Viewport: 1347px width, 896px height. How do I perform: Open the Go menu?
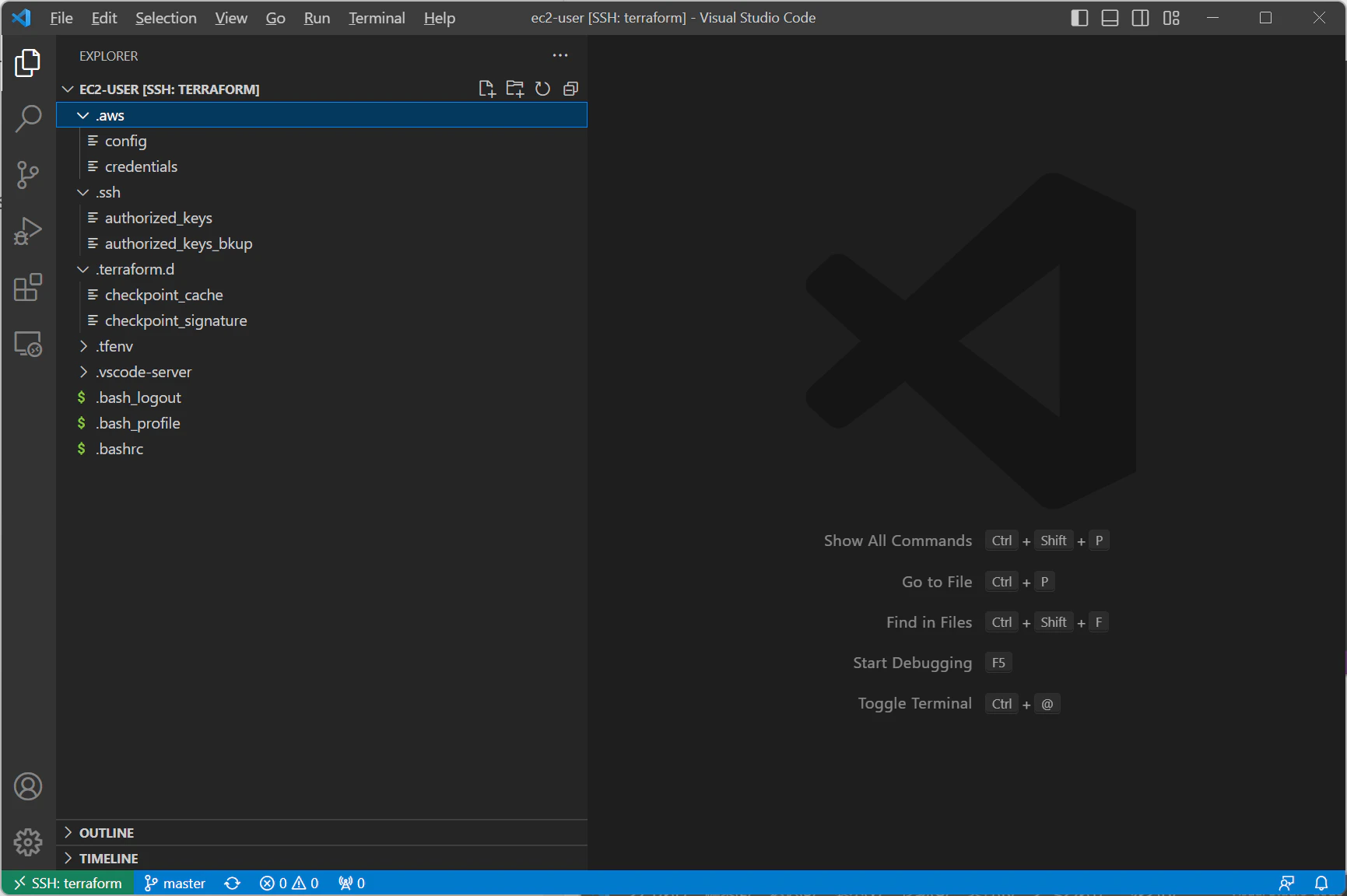[x=275, y=18]
